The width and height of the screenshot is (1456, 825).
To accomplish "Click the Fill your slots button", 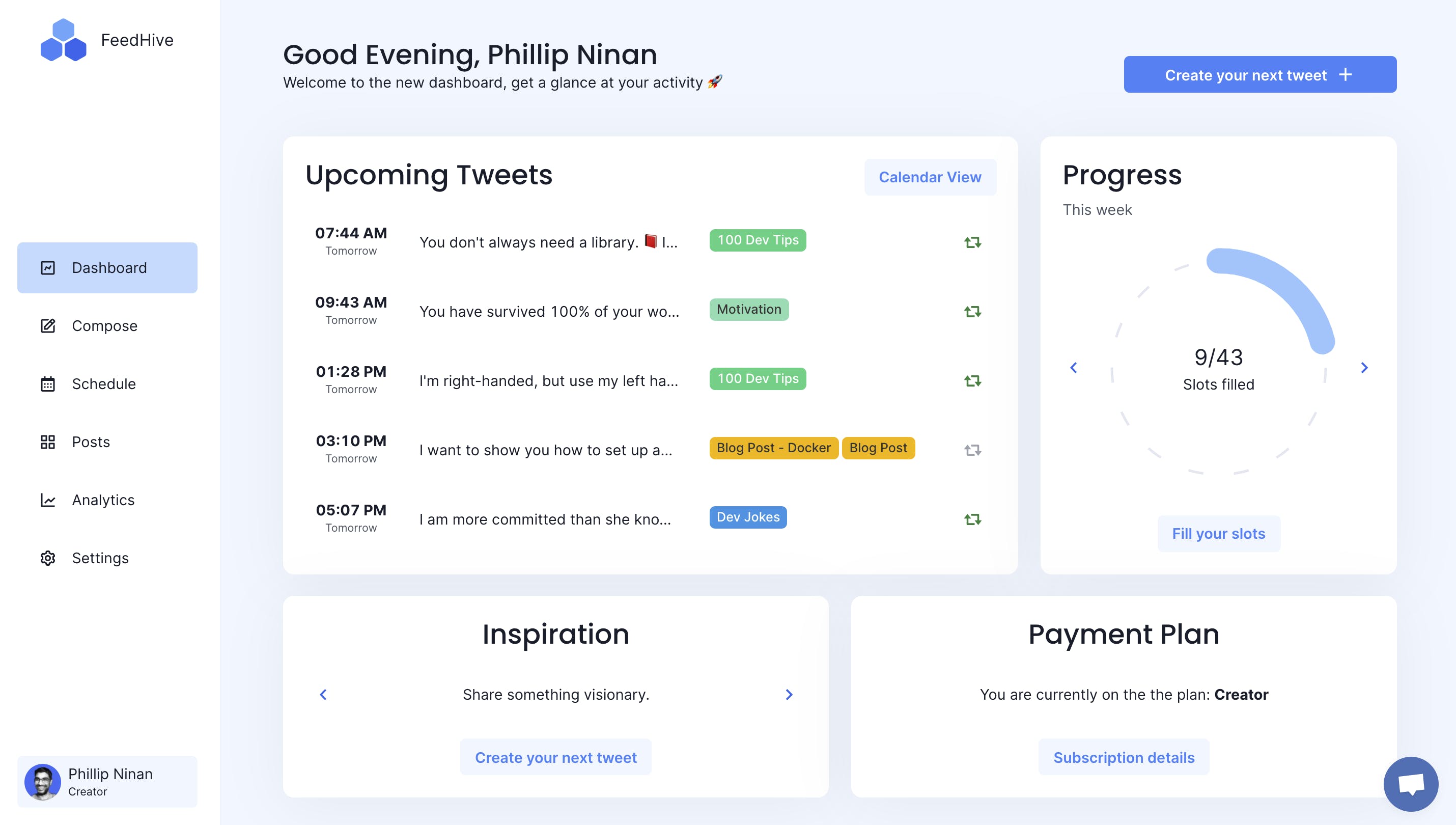I will click(x=1219, y=533).
